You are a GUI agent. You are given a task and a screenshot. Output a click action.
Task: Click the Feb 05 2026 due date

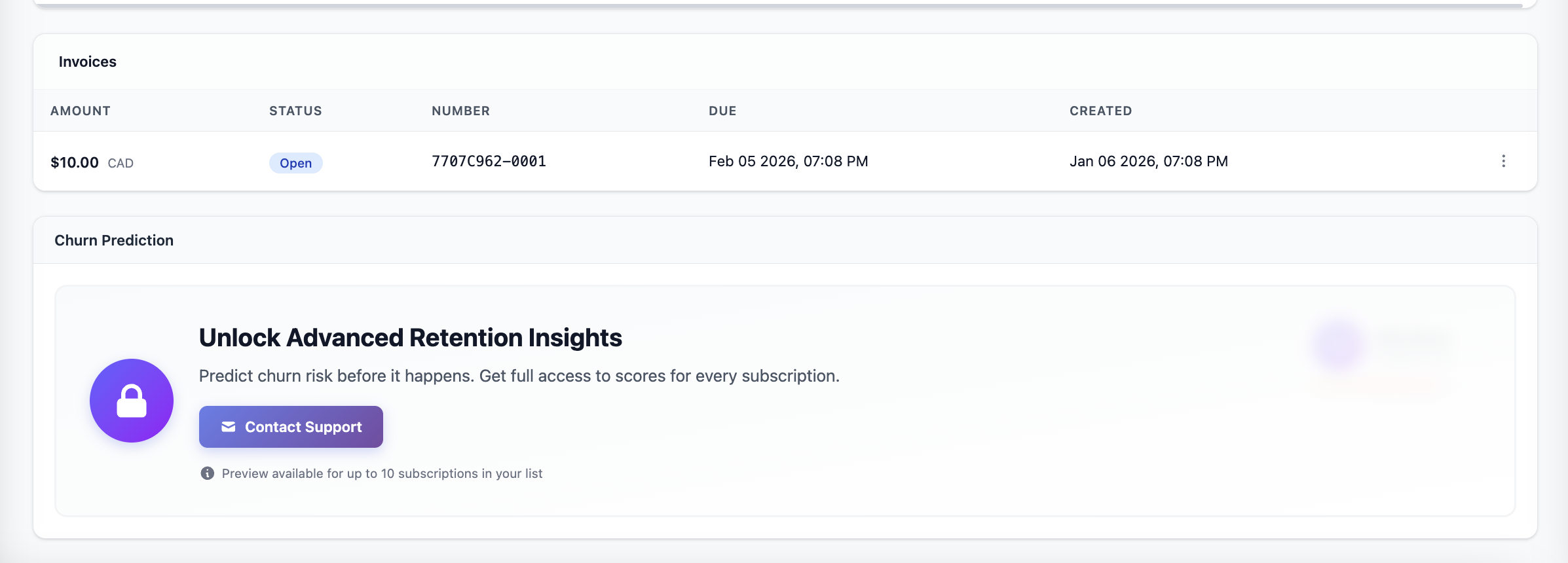click(788, 161)
